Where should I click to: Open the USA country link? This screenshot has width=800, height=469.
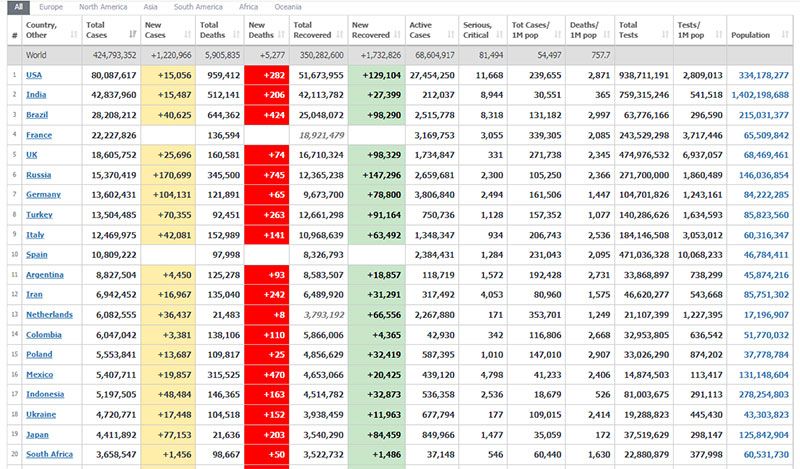coord(35,74)
